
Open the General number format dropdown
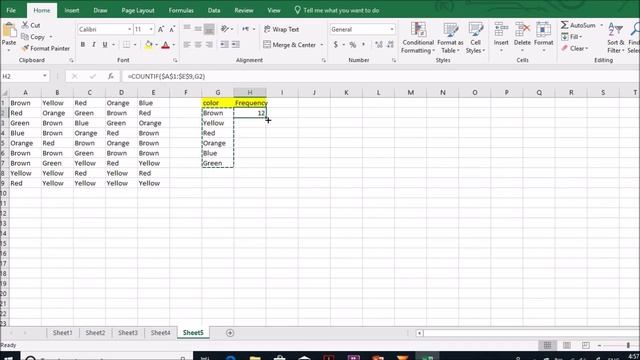[x=391, y=29]
